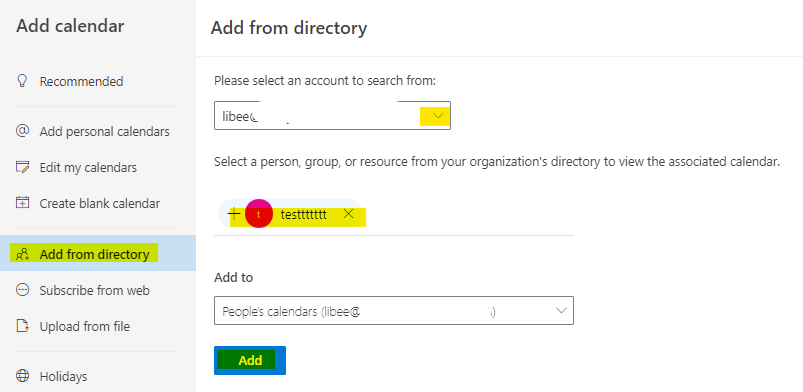
Task: Click the Add from directory heading
Action: 289,28
